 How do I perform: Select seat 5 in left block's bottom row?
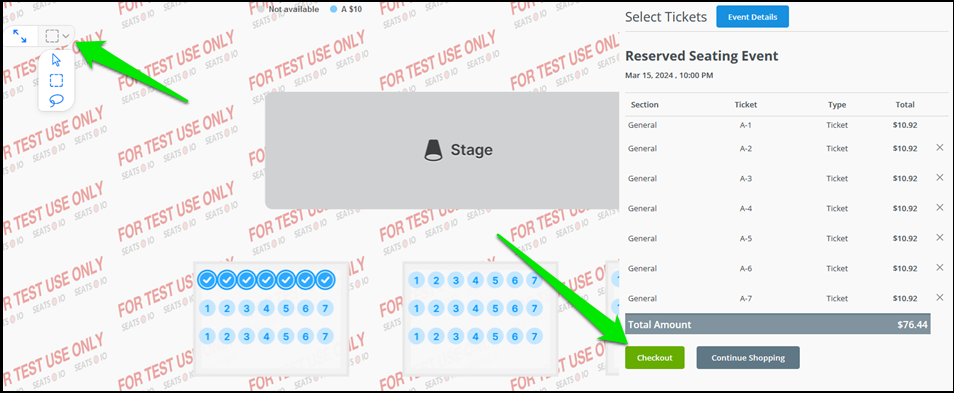pos(286,336)
